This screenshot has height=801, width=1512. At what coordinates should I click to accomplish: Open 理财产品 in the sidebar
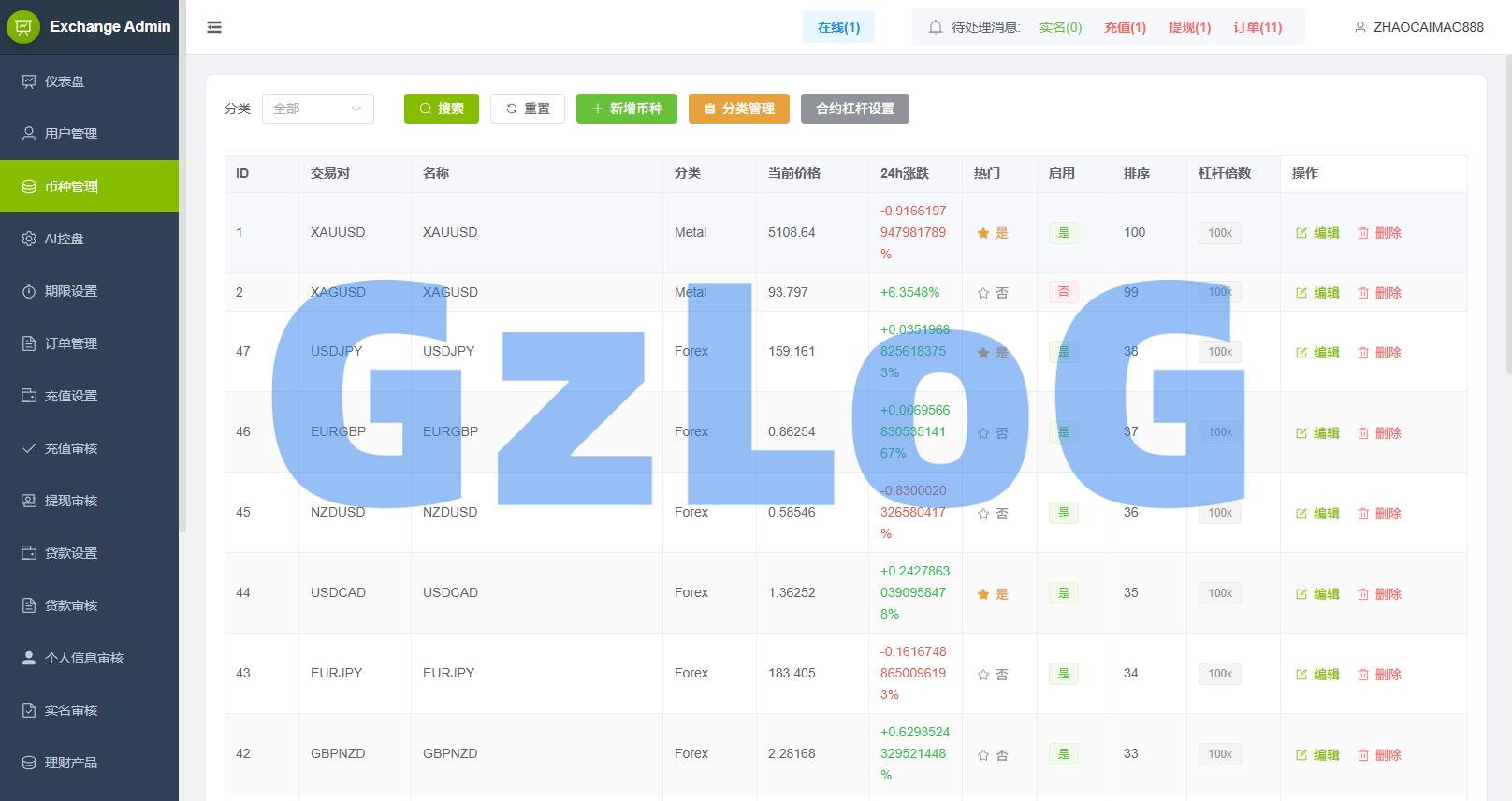(x=89, y=763)
